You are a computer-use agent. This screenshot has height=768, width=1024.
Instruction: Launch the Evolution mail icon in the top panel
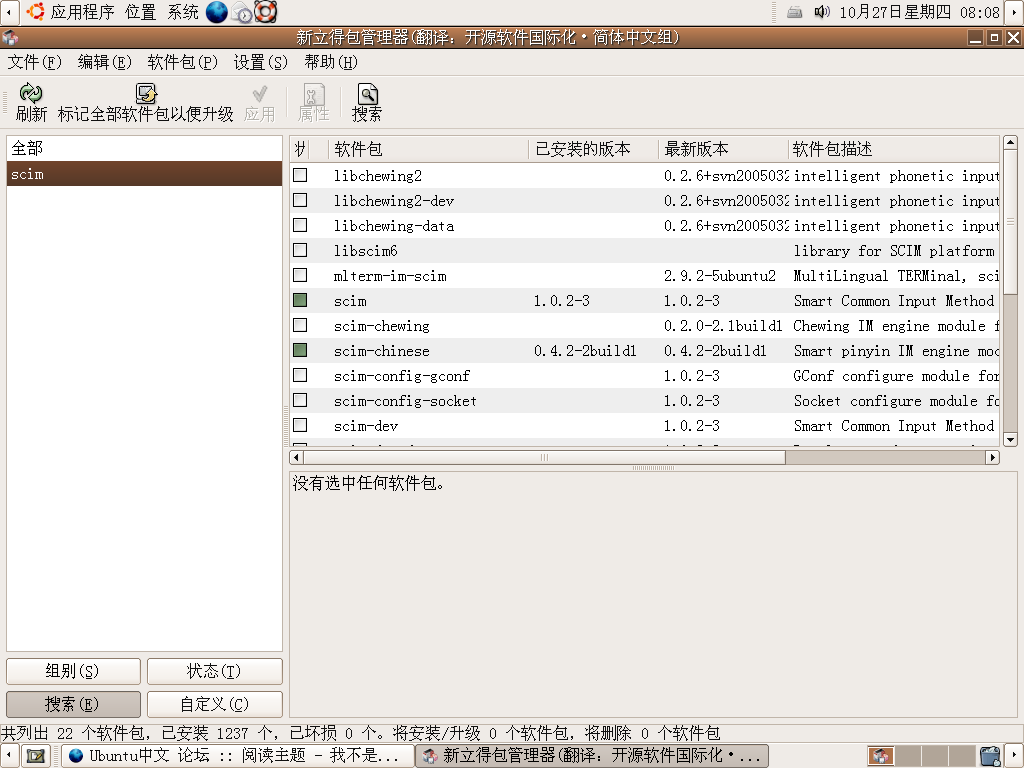[x=241, y=12]
